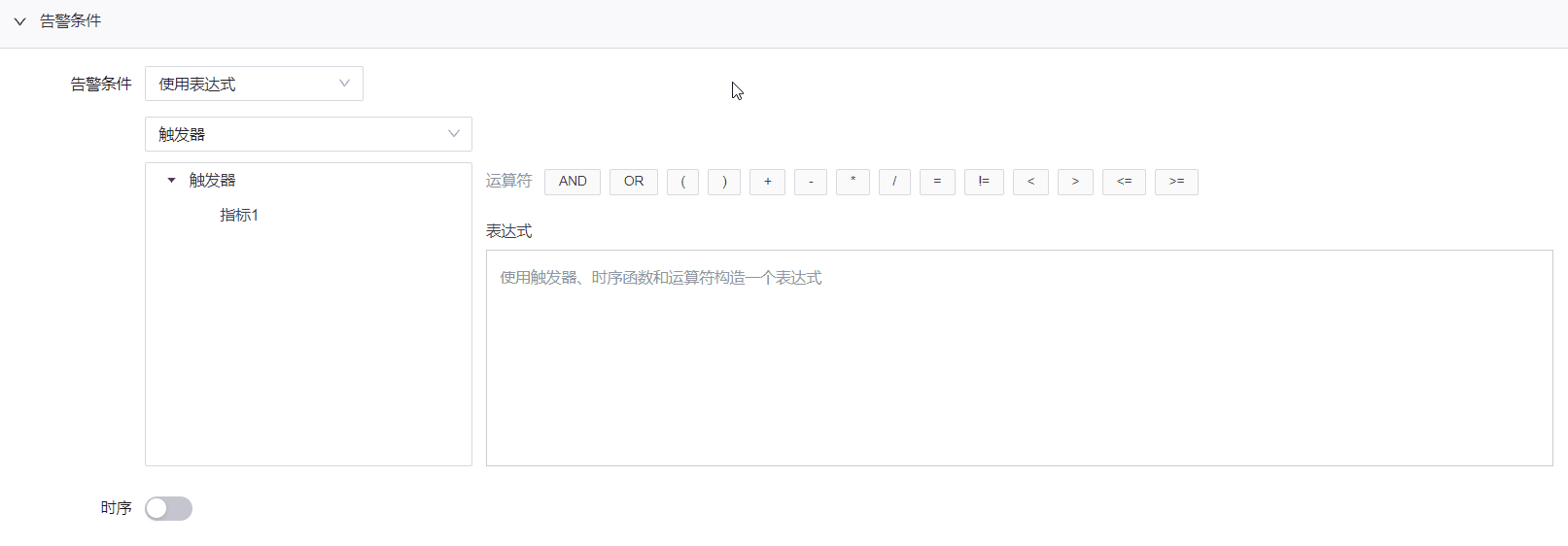Insert the greater-than operator
Viewport: 1568px width, 546px height.
tap(1075, 182)
